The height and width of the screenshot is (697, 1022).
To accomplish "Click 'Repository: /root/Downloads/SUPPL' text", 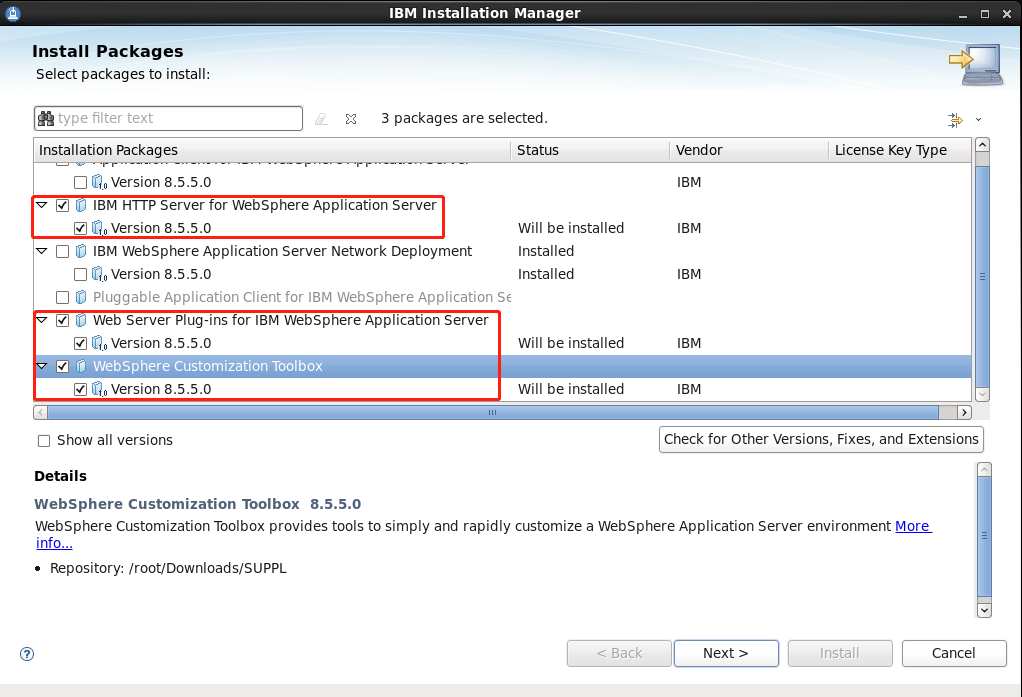I will tap(168, 569).
